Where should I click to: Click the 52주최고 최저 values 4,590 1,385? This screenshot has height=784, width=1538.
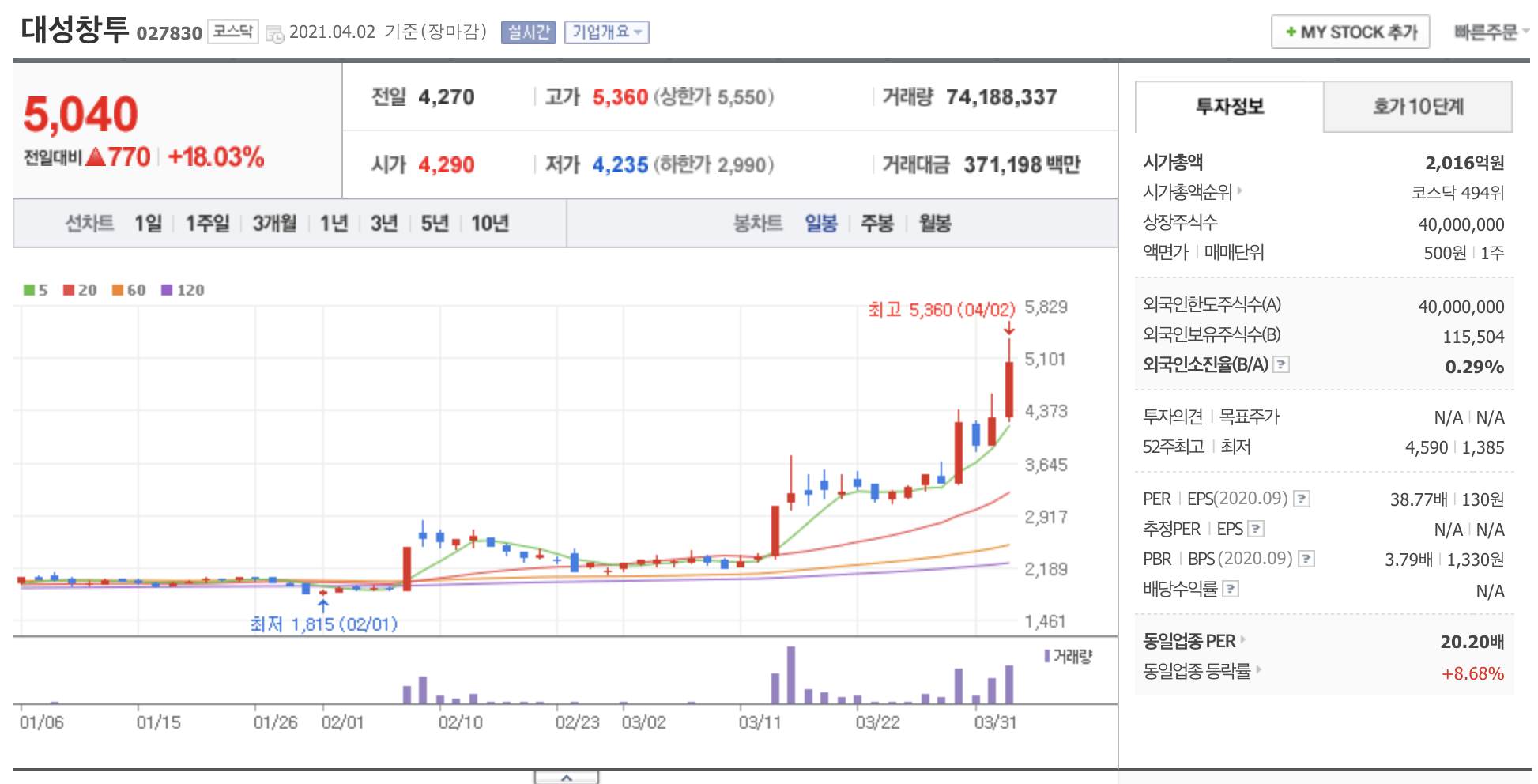point(1455,447)
